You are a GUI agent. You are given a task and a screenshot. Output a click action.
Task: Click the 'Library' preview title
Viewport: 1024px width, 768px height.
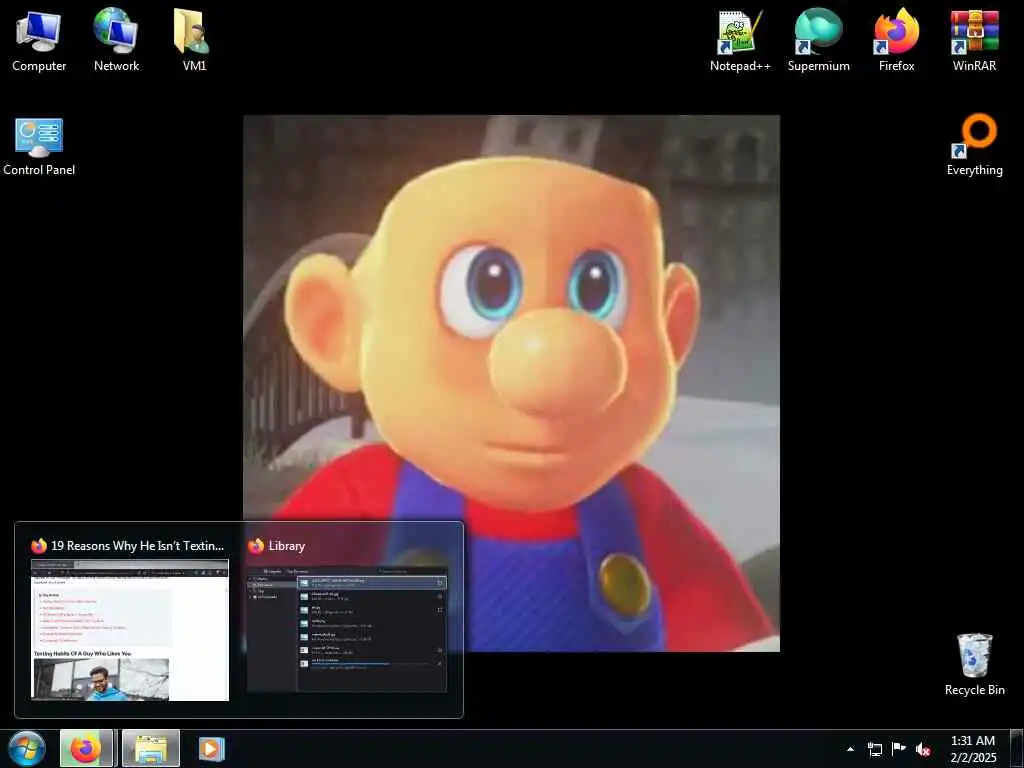coord(287,546)
